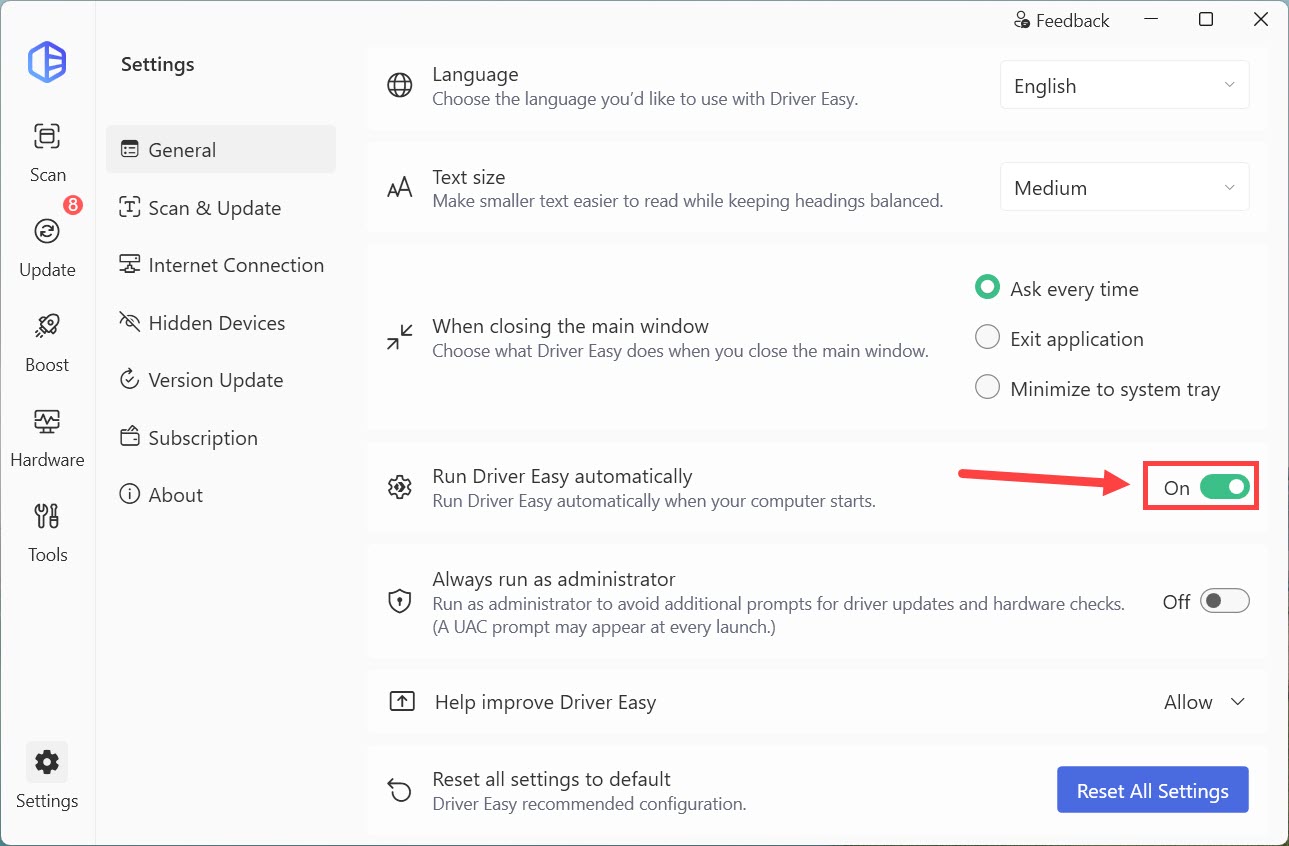The image size is (1289, 846).
Task: Click the Settings gear in sidebar
Action: click(x=47, y=763)
